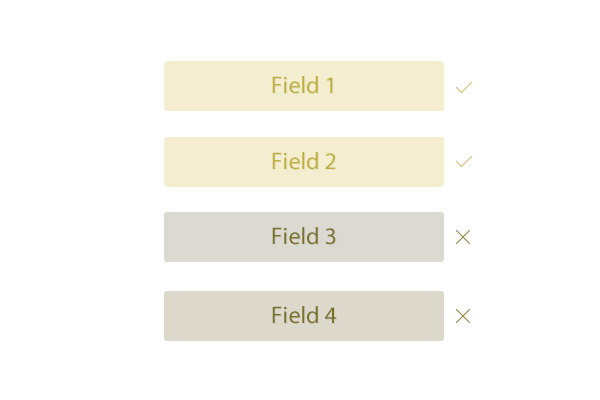Click the checkmark icon beside Field 2
This screenshot has height=400, width=600.
[x=464, y=161]
